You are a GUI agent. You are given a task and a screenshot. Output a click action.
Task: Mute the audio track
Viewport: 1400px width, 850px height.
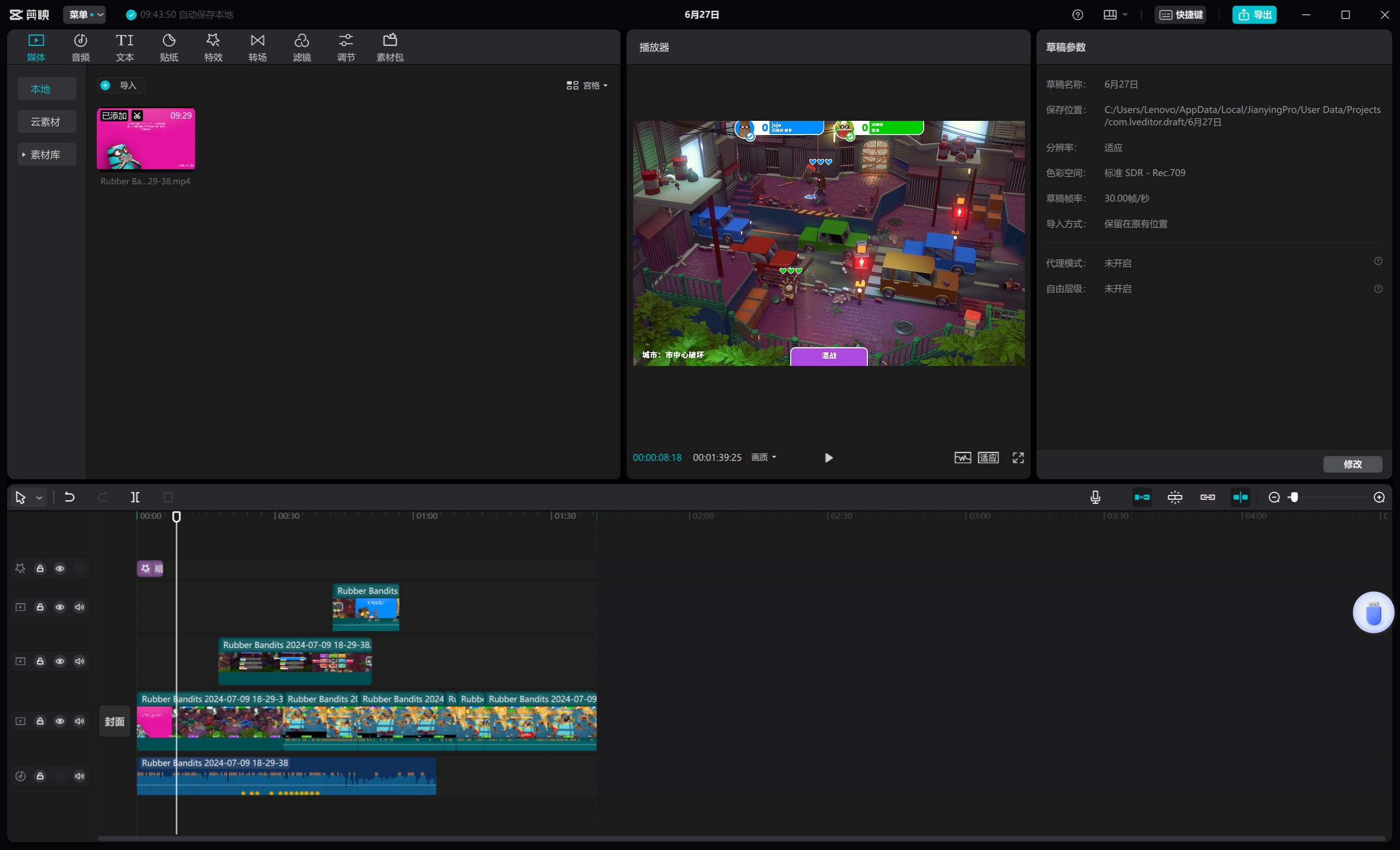[x=79, y=776]
